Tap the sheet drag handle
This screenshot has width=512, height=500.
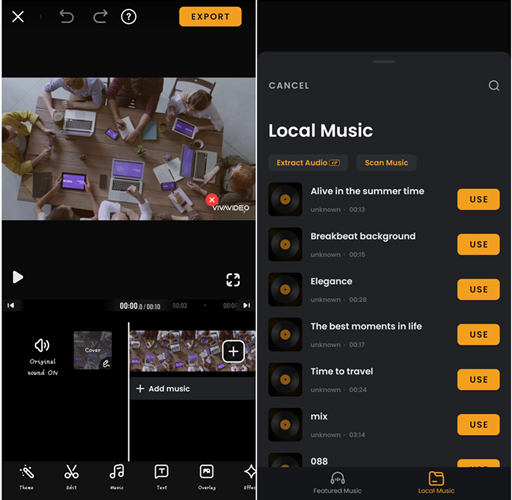click(384, 62)
